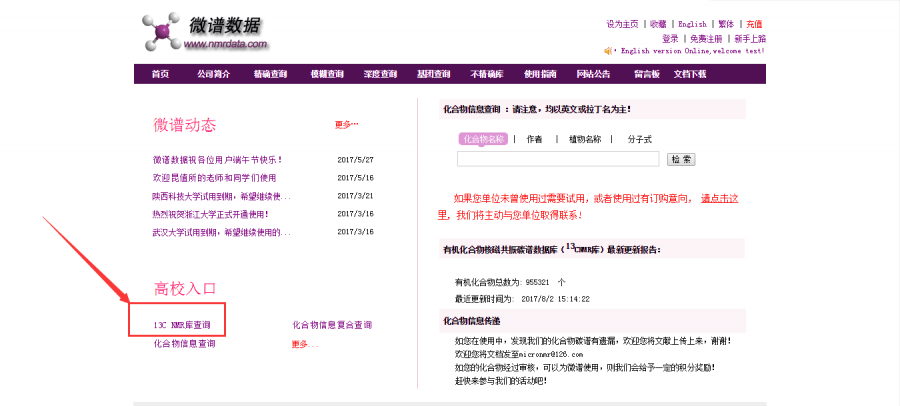Image resolution: width=900 pixels, height=406 pixels.
Task: Select the 化合物名称 search tab
Action: click(483, 140)
